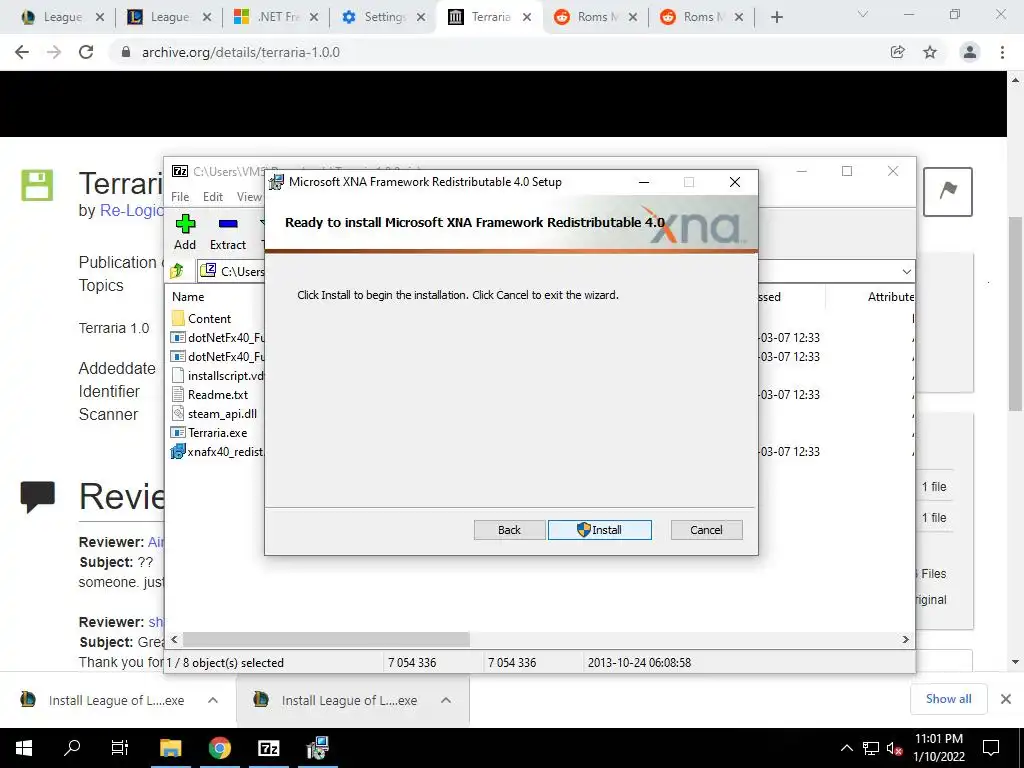Click the Name column header in 7-Zip
1024x768 pixels.
(188, 296)
